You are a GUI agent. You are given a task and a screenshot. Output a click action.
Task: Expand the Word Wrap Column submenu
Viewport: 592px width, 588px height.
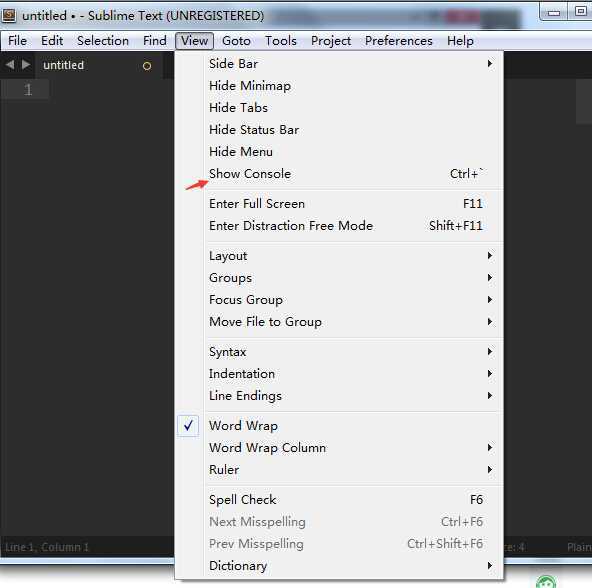[x=339, y=448]
